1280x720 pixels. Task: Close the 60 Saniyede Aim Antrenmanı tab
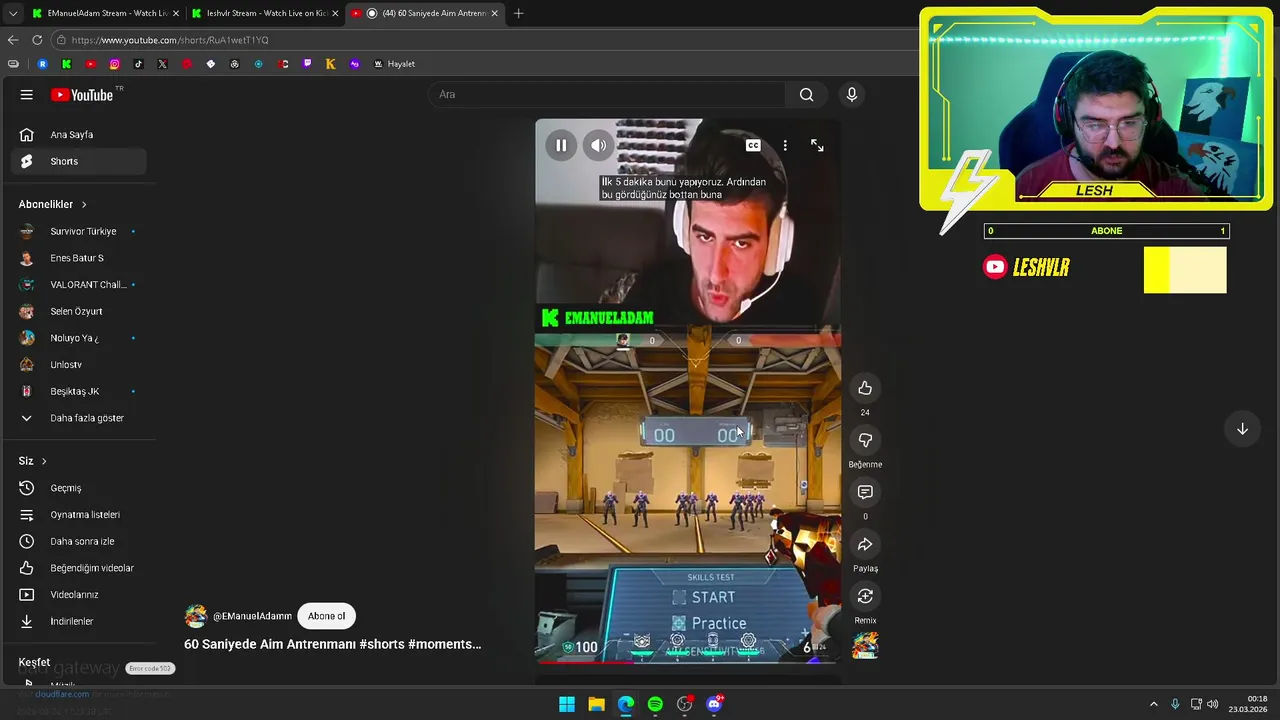point(494,13)
